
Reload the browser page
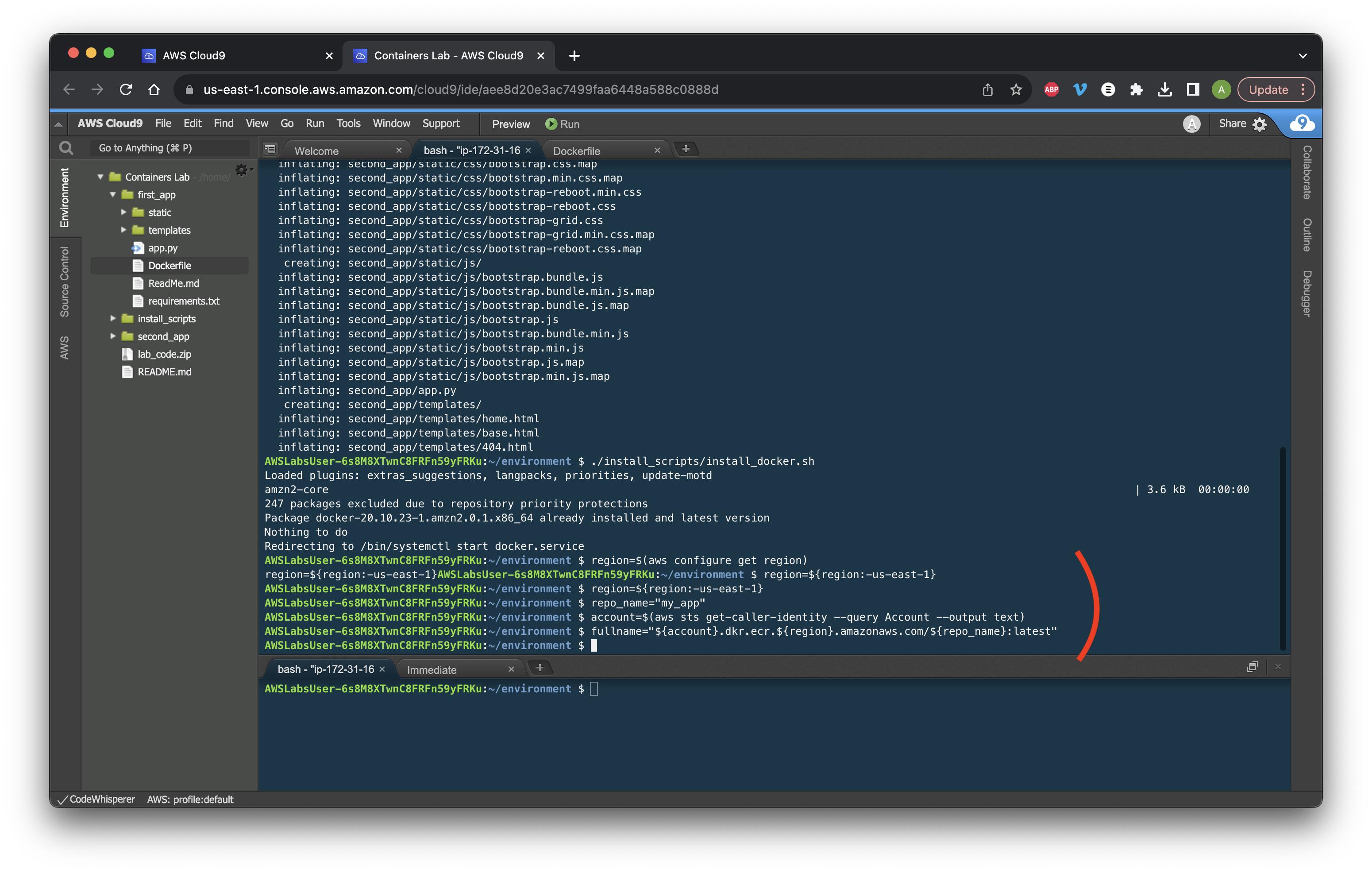pyautogui.click(x=126, y=89)
